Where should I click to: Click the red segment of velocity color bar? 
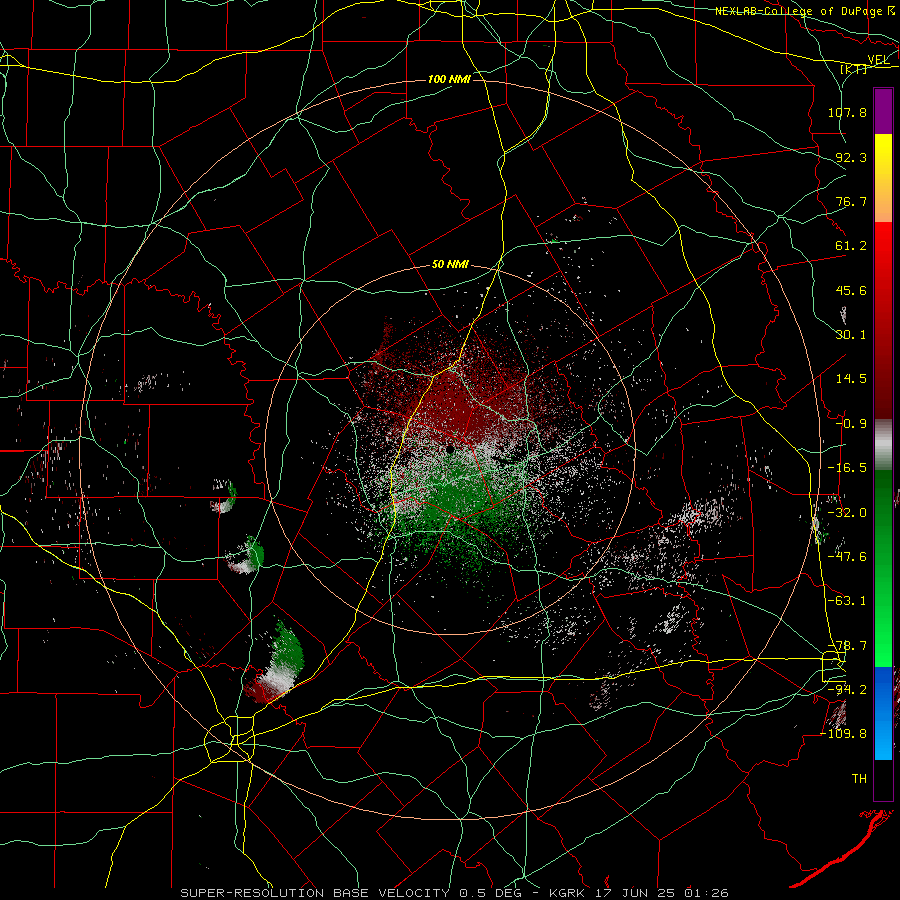pyautogui.click(x=883, y=320)
